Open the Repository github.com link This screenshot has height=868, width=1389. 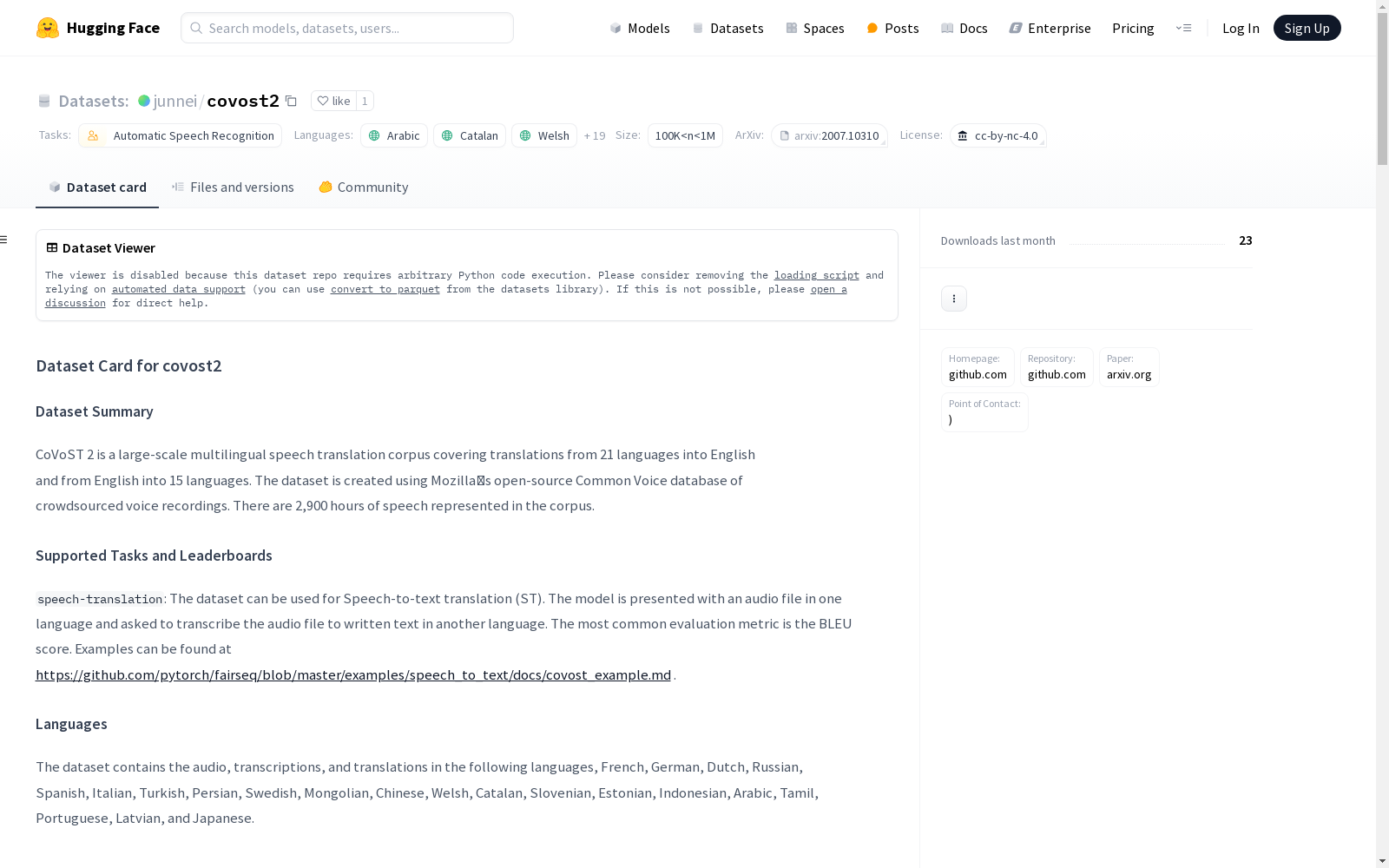tap(1057, 367)
